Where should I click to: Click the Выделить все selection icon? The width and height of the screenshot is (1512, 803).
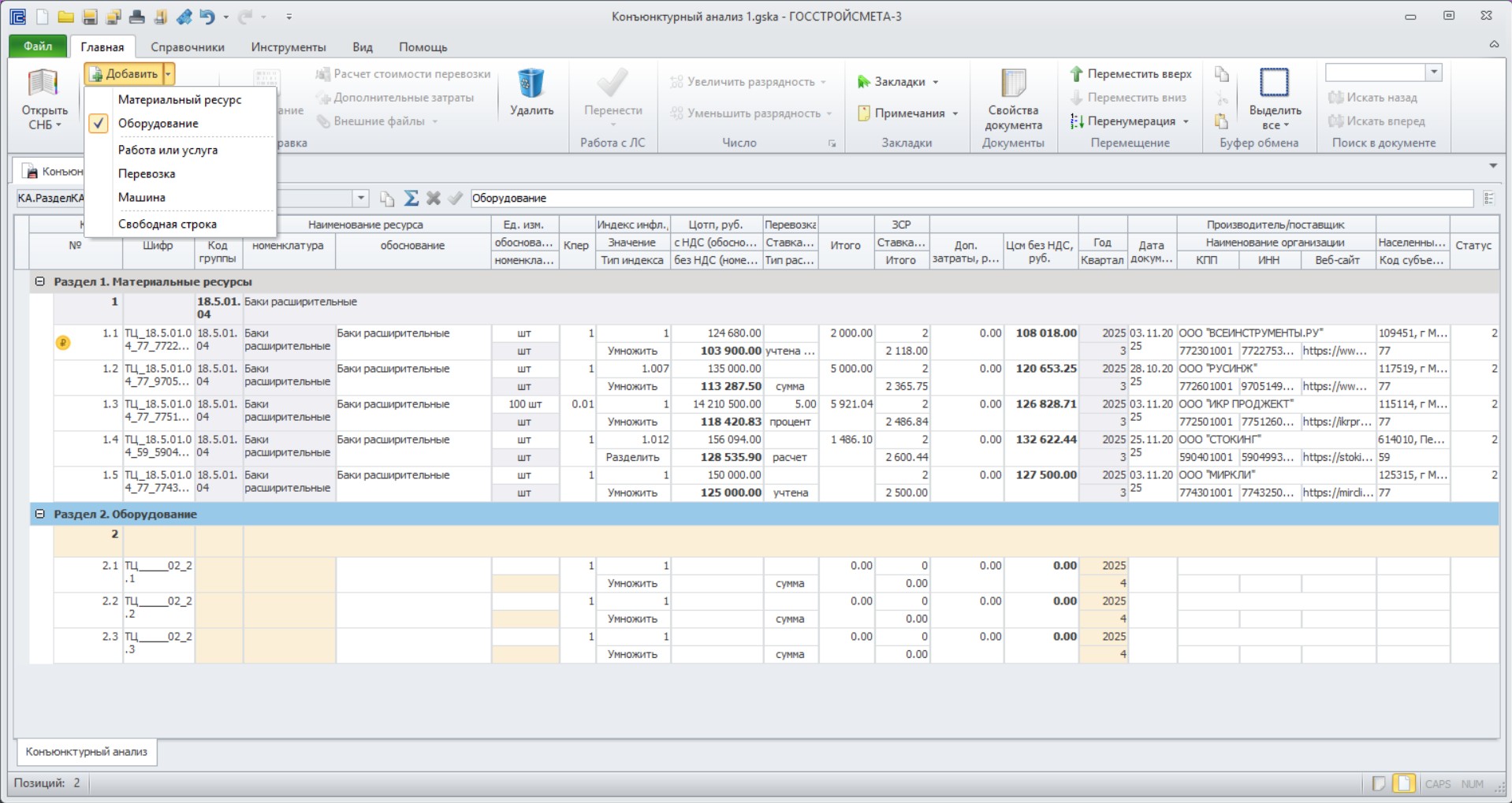pyautogui.click(x=1274, y=83)
